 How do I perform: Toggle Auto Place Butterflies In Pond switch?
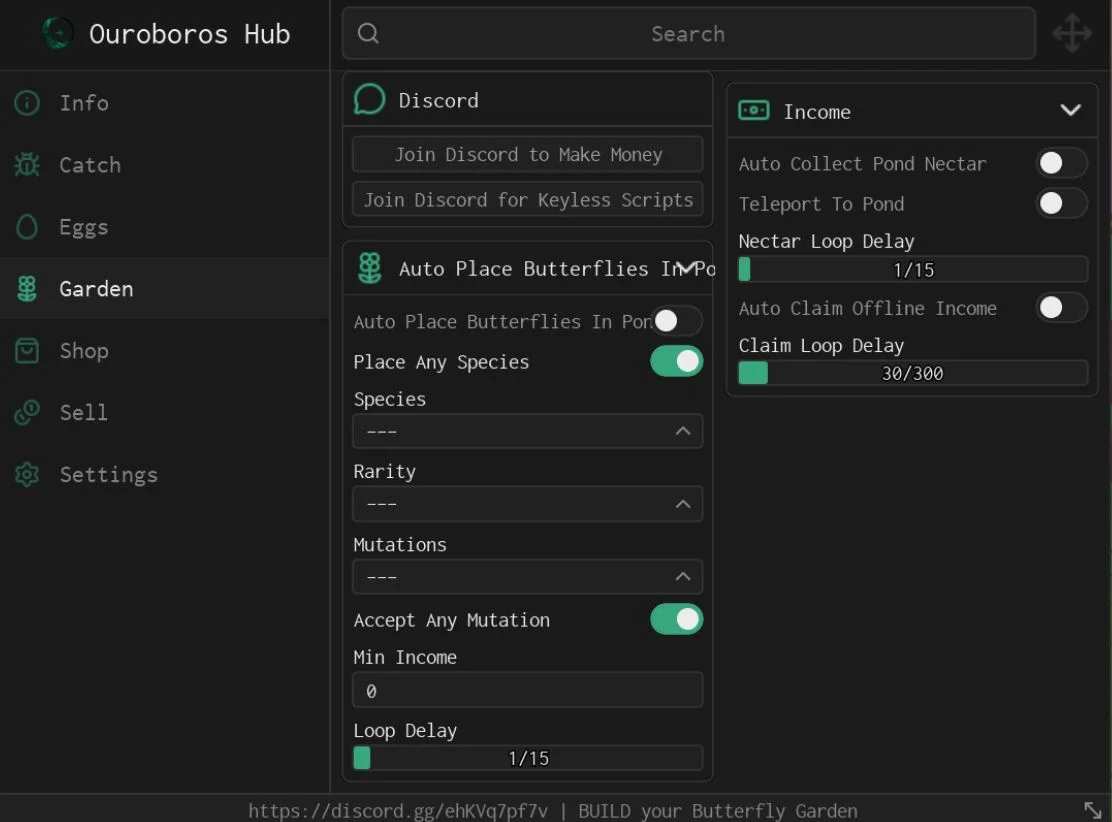point(677,321)
